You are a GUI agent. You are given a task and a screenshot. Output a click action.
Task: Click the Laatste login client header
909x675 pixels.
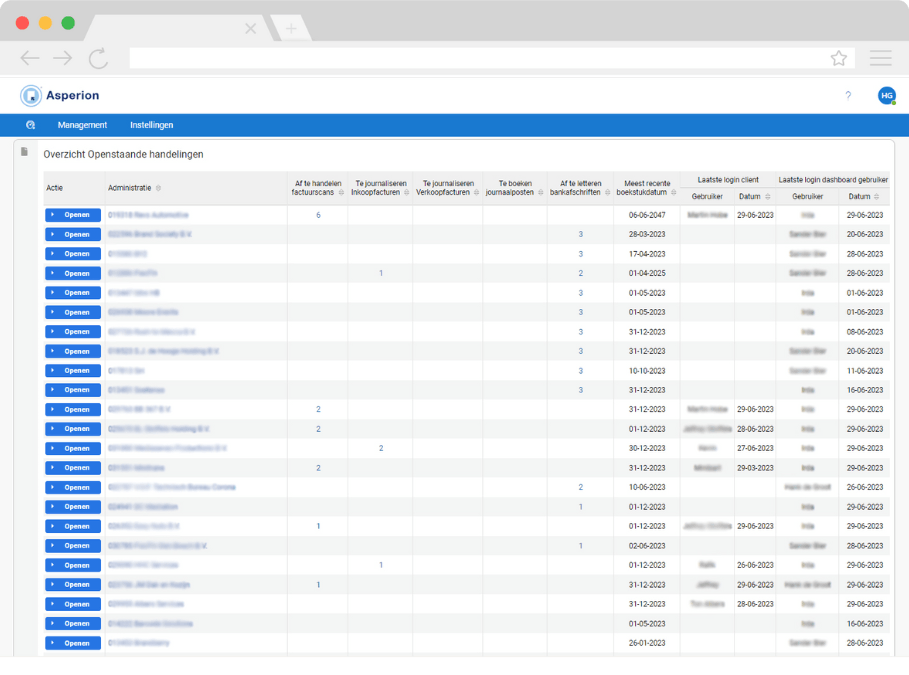(x=728, y=180)
